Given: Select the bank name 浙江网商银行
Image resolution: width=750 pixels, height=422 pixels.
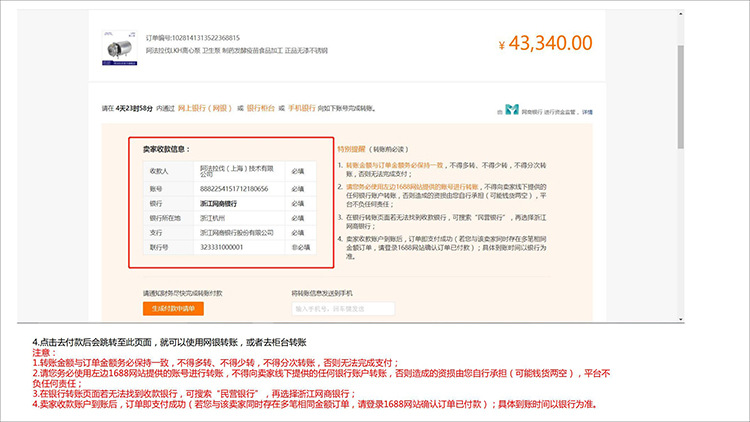Looking at the screenshot, I should (x=218, y=204).
